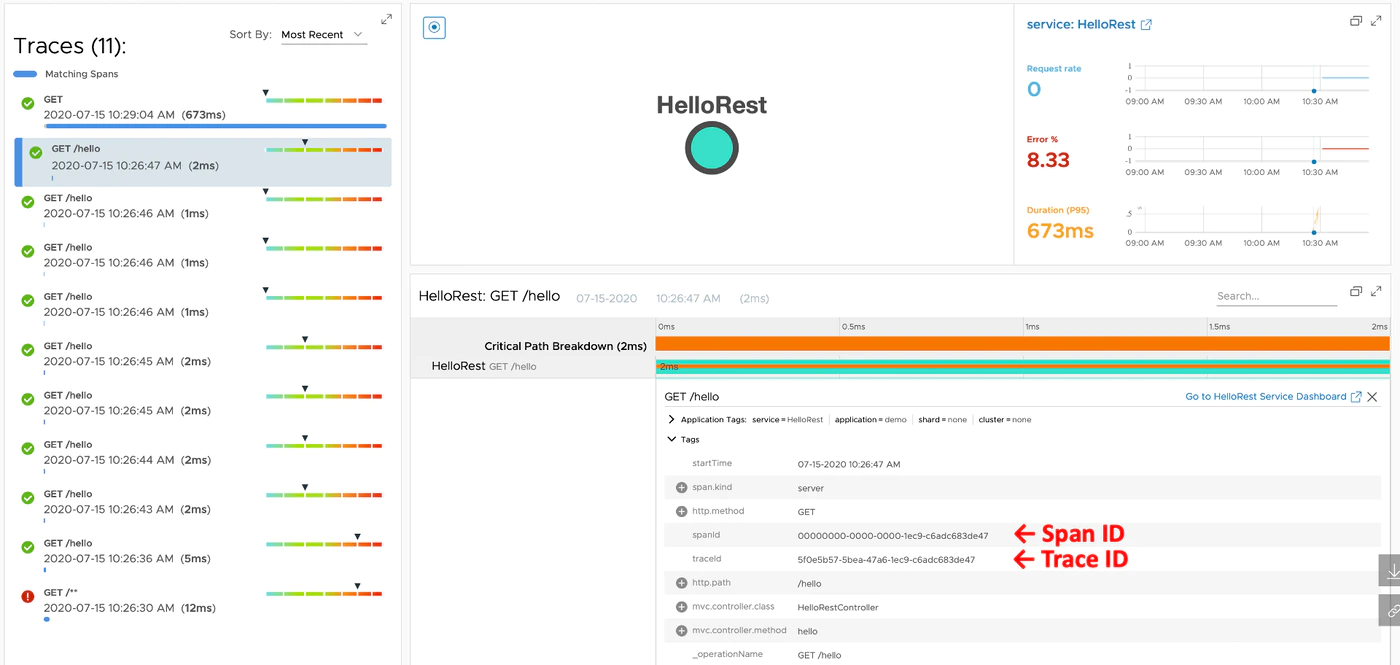Close the GET /hello span details
This screenshot has height=665, width=1400.
pos(1372,397)
